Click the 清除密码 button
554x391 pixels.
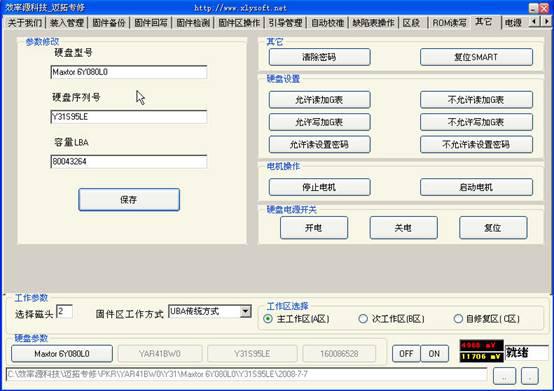tap(319, 57)
